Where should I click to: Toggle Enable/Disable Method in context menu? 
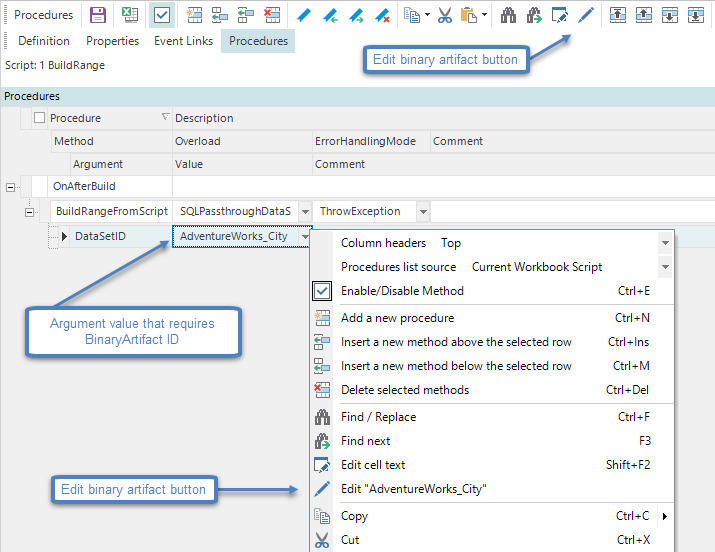[x=492, y=291]
